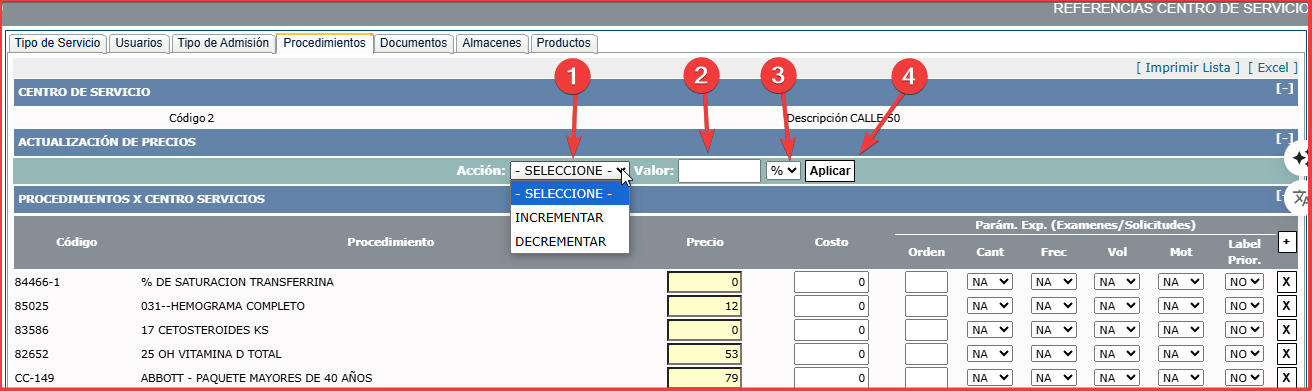The image size is (1312, 391).
Task: Open the Cant dropdown for % DE SATURACION TRANSFERRINA
Action: point(990,282)
